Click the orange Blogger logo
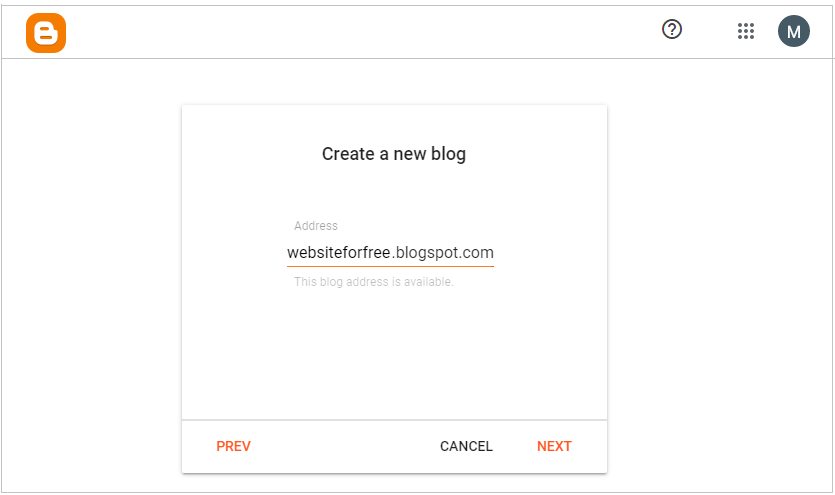Viewport: 835px width, 495px height. click(46, 33)
